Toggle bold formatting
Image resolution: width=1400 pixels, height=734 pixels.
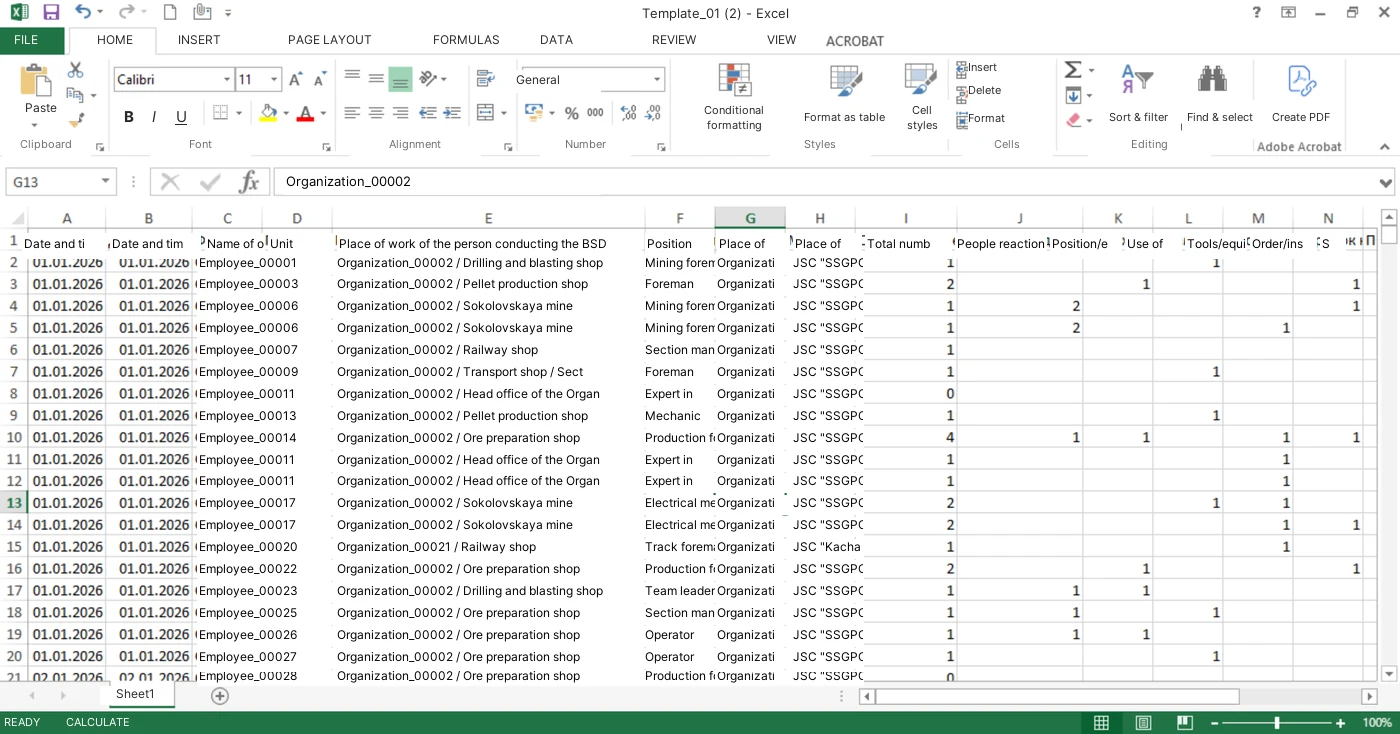coord(129,117)
